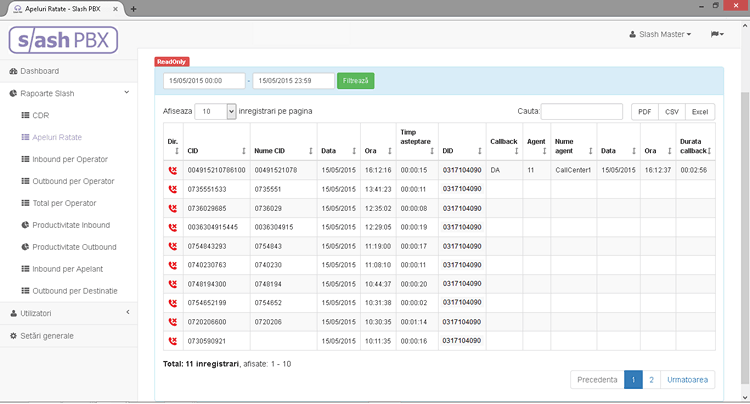Click current page 1 button
750x404 pixels.
[x=633, y=380]
